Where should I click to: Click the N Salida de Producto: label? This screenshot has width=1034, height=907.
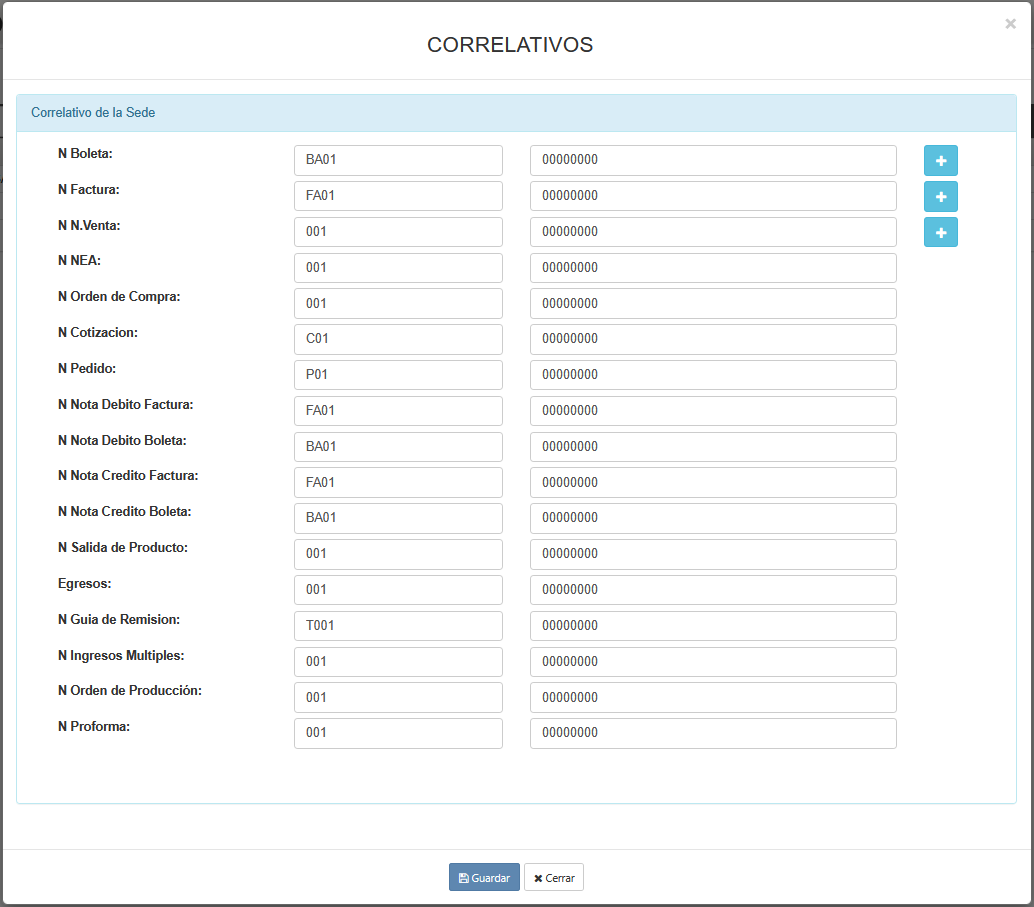click(123, 547)
